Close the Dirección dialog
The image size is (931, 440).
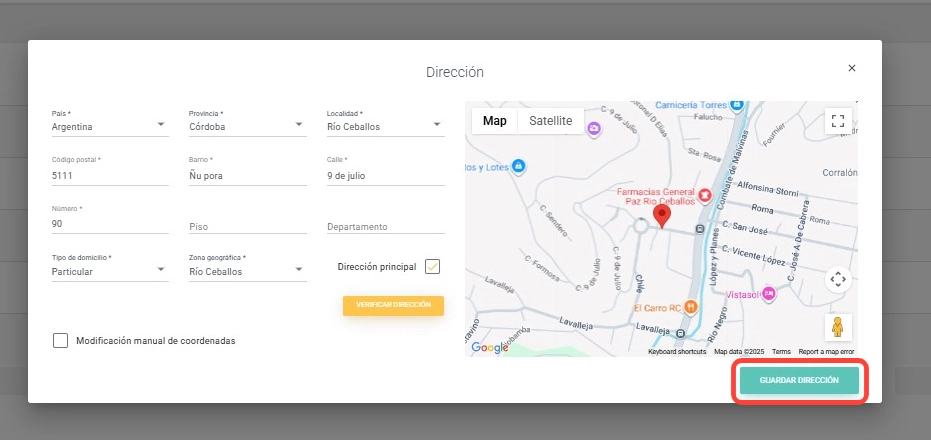[x=852, y=68]
